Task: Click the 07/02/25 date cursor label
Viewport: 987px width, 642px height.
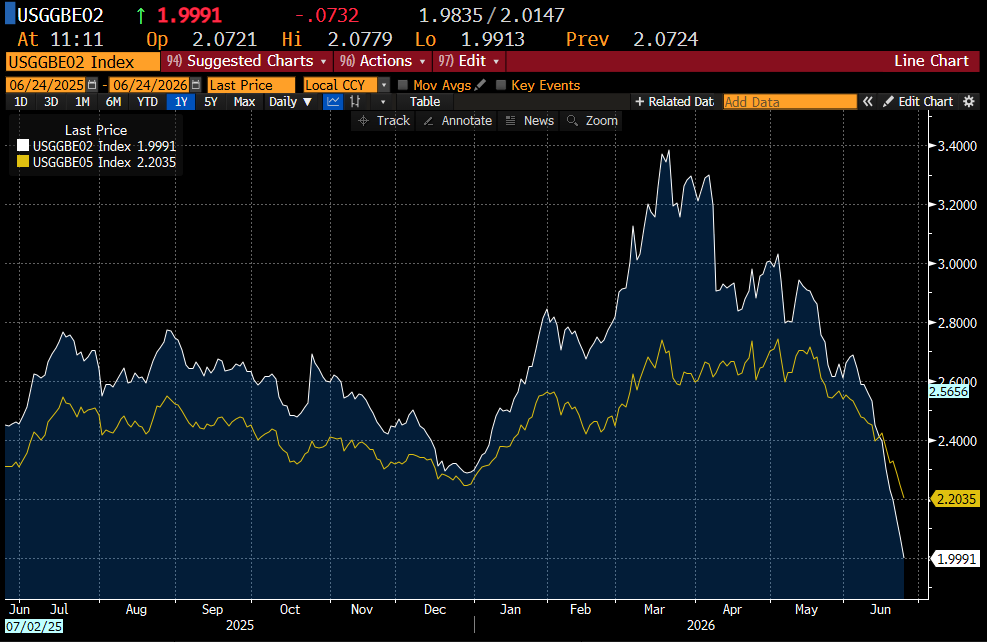Action: [x=34, y=626]
